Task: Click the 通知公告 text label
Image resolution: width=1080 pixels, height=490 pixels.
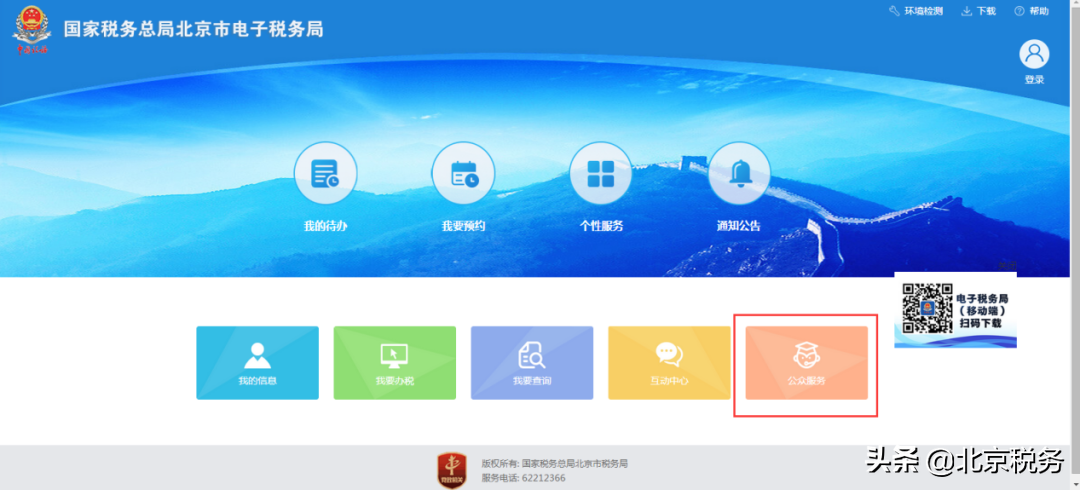Action: click(738, 226)
